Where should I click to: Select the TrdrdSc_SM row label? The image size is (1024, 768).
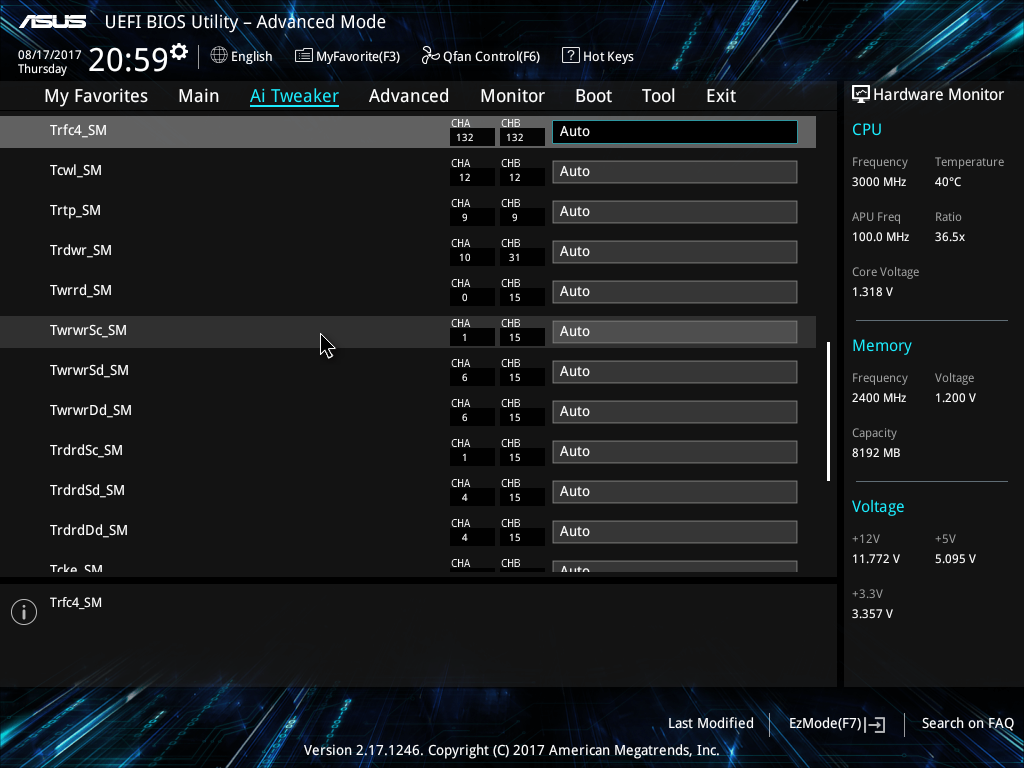click(x=86, y=450)
